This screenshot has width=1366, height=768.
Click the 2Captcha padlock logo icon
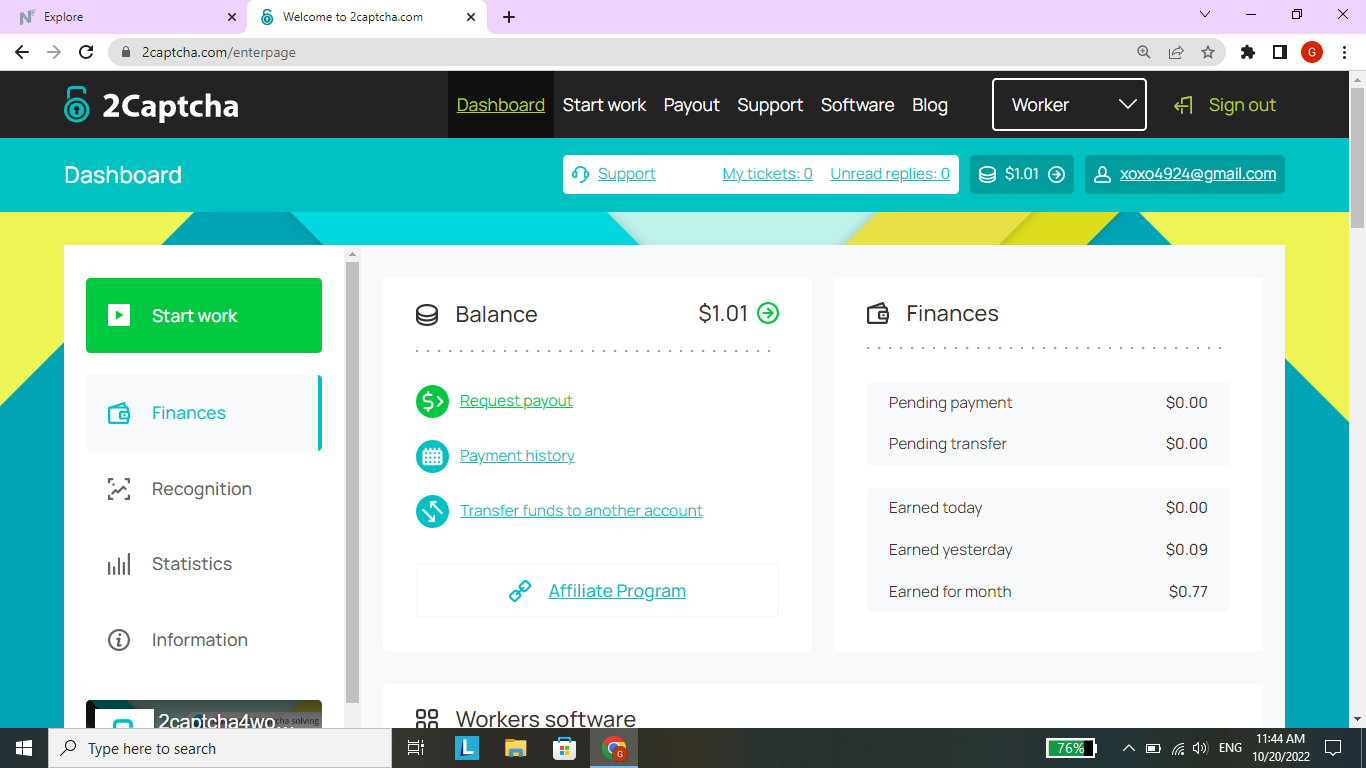pyautogui.click(x=76, y=104)
